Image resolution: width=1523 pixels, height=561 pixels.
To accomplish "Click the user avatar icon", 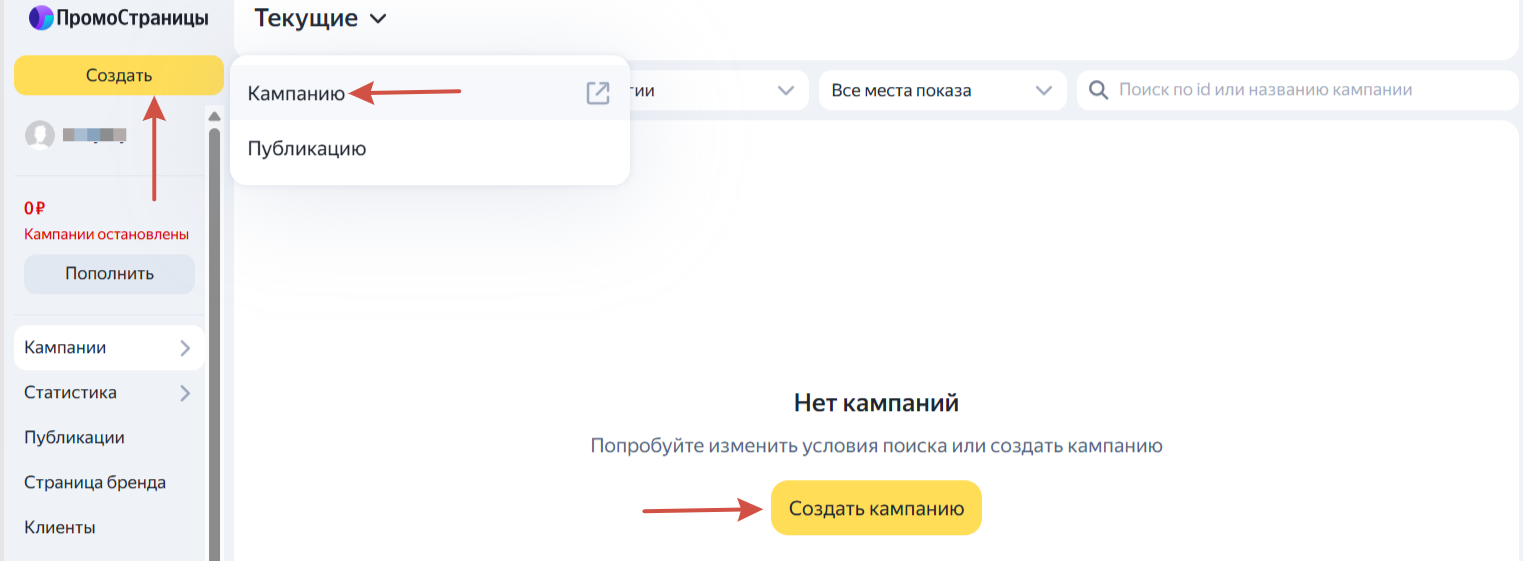I will point(40,135).
